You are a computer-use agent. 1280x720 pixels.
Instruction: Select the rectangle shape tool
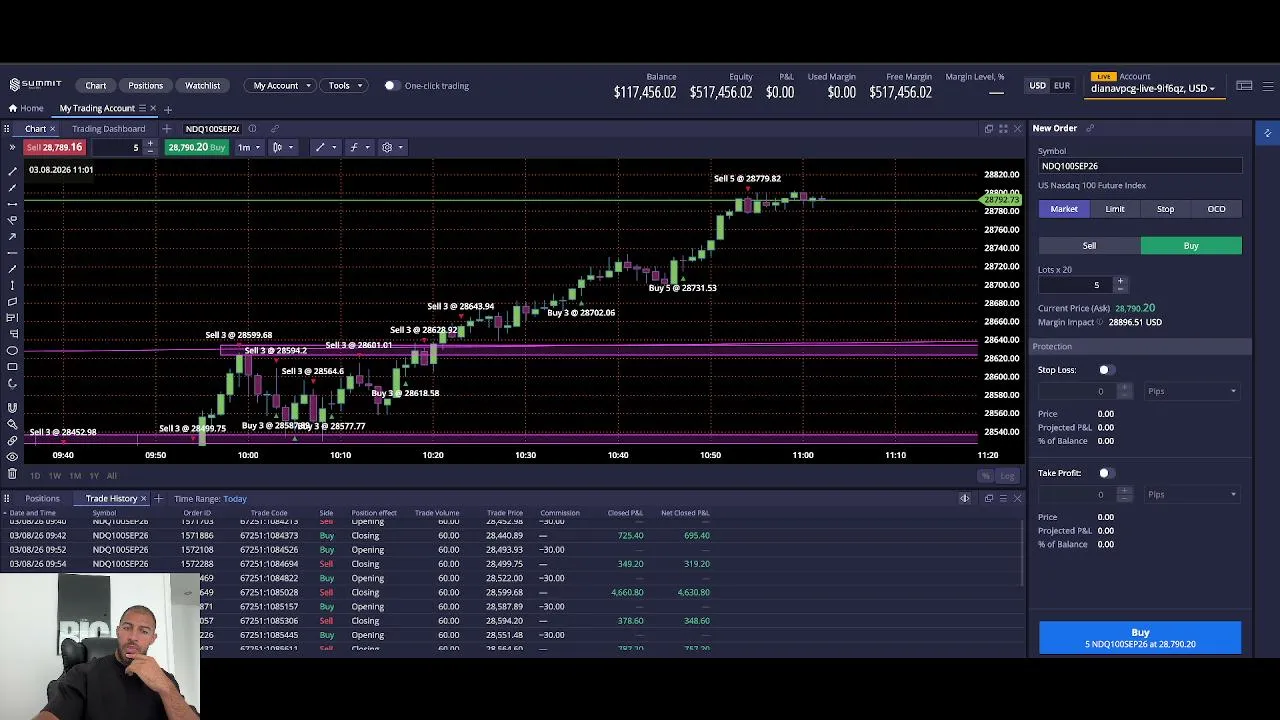12,366
